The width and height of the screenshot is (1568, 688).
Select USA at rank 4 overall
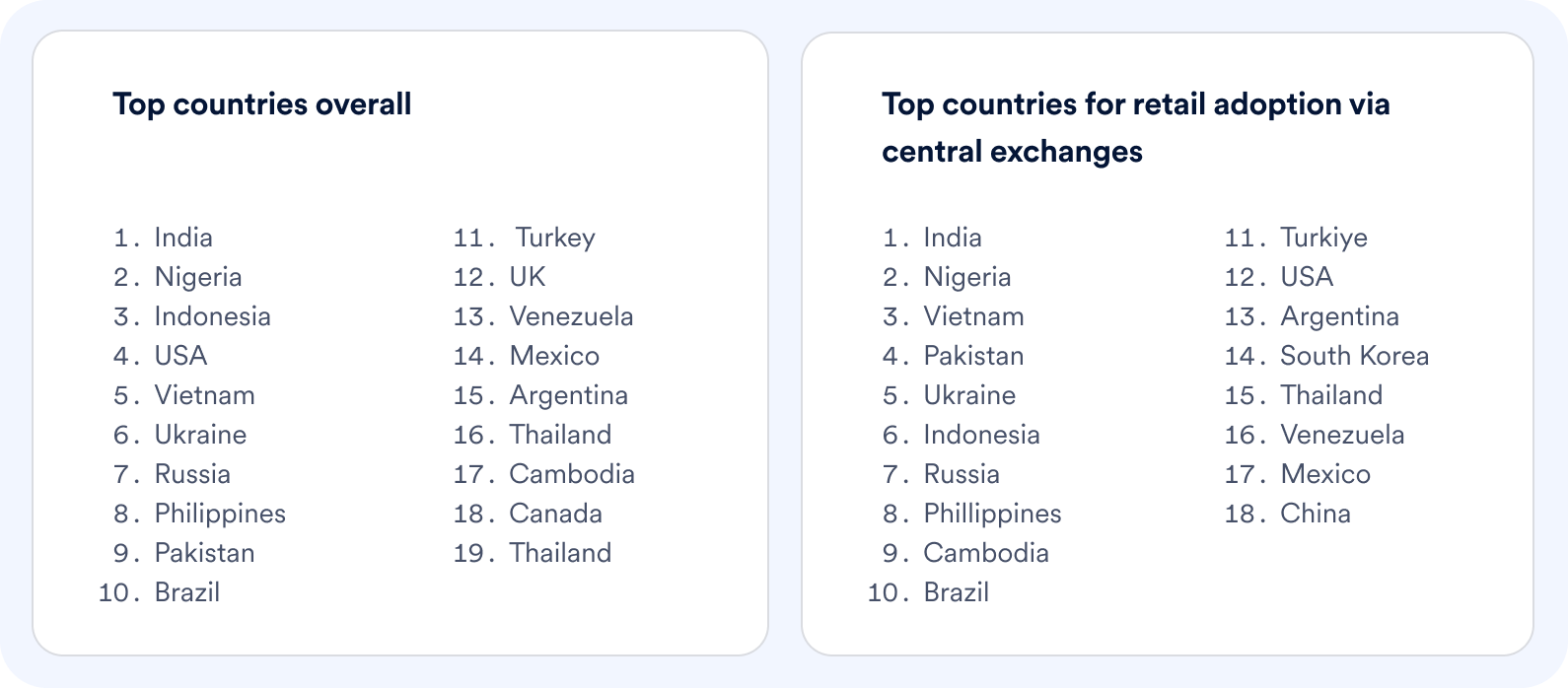[x=180, y=356]
